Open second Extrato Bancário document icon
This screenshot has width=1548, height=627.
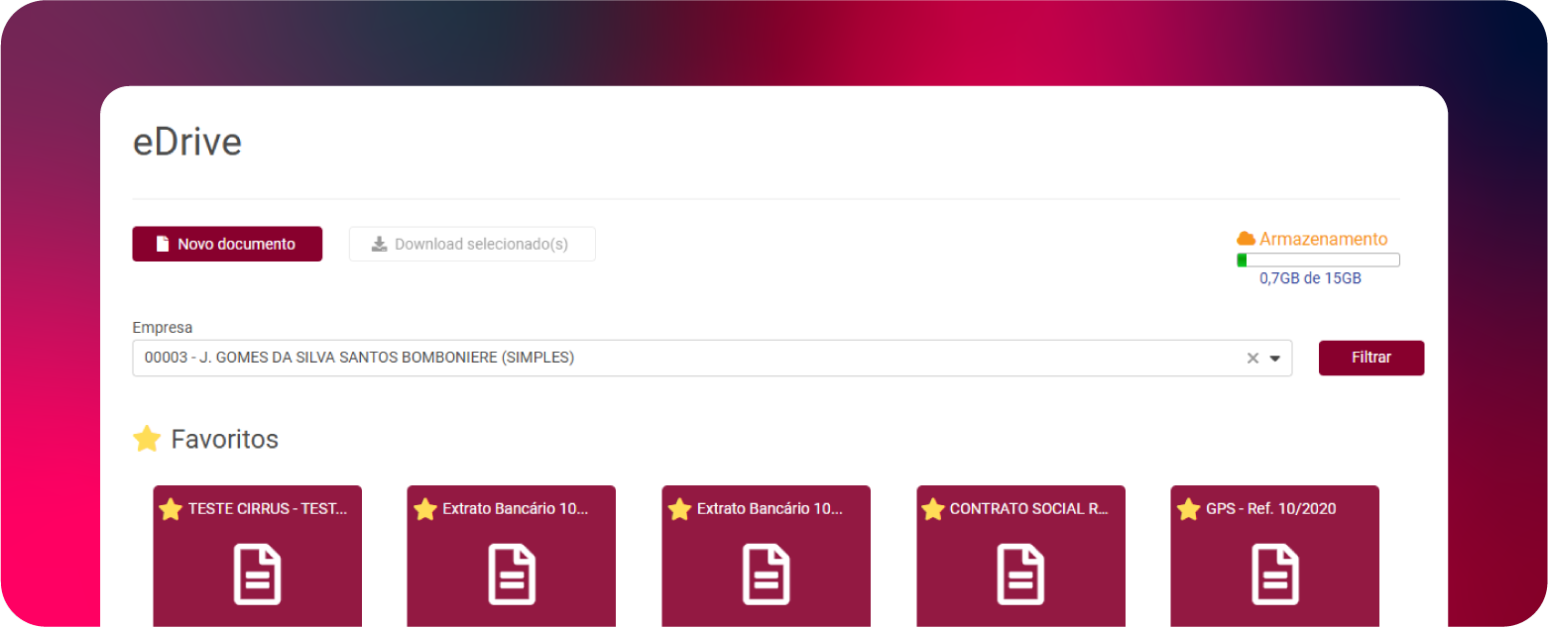(x=766, y=574)
